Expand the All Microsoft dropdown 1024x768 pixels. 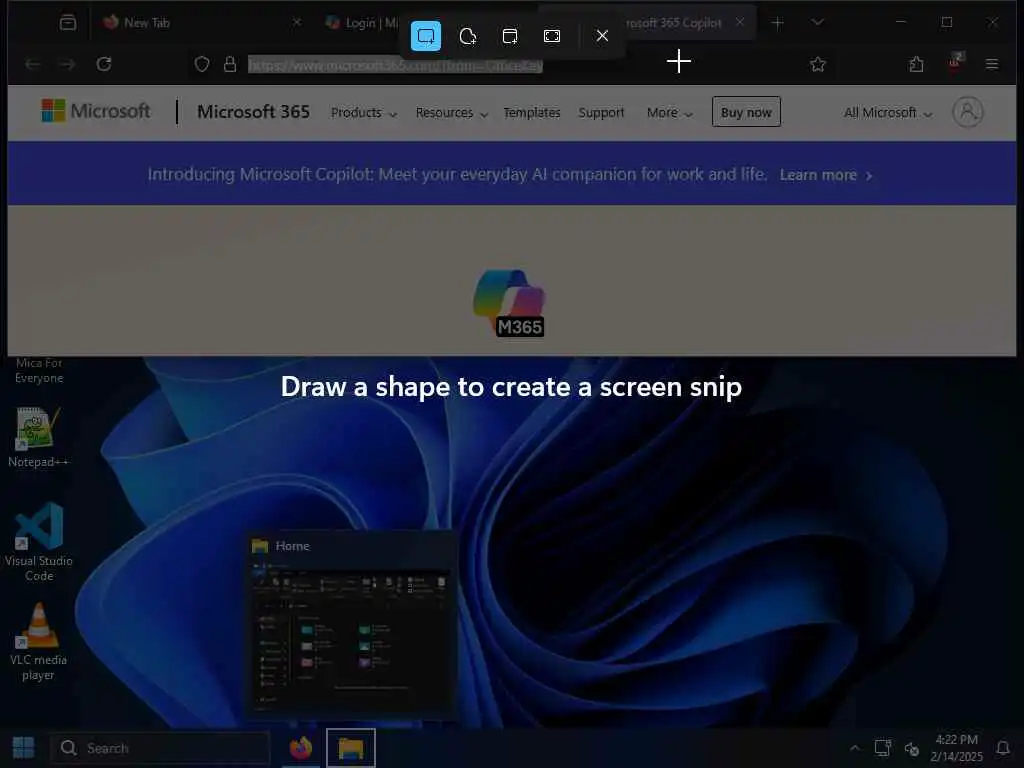tap(888, 113)
